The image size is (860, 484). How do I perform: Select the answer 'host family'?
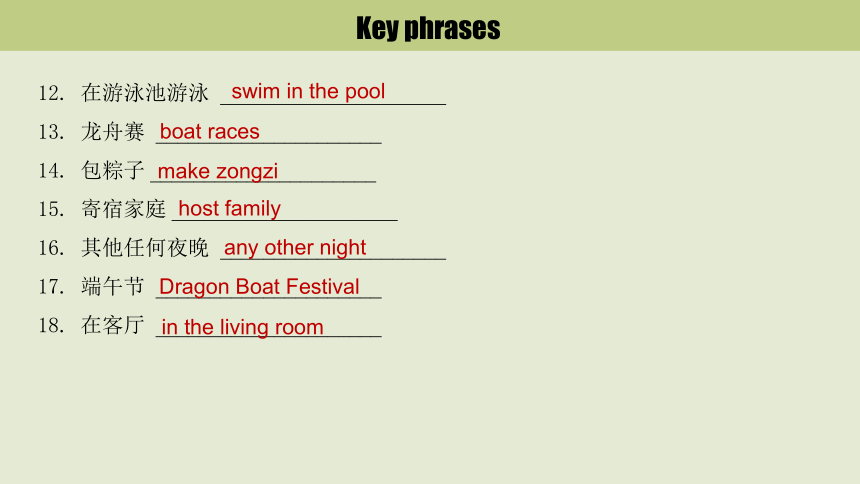coord(229,209)
